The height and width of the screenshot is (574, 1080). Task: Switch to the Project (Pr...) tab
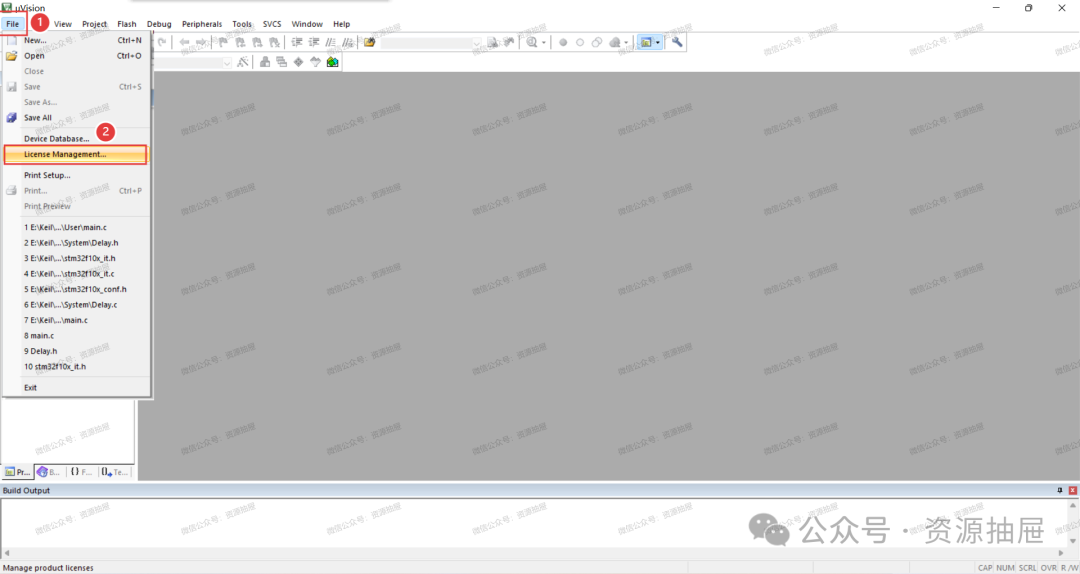tap(17, 472)
